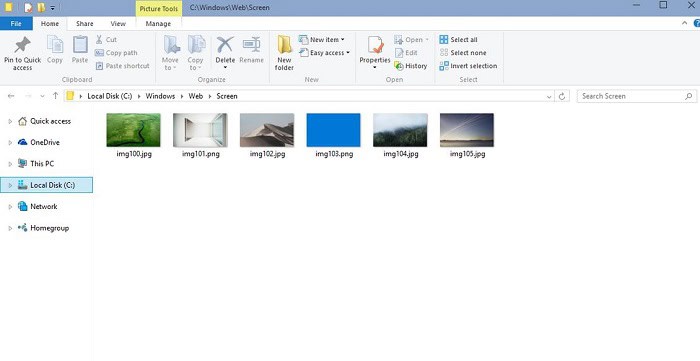Go up one folder level arrow
700x361 pixels.
(55, 96)
